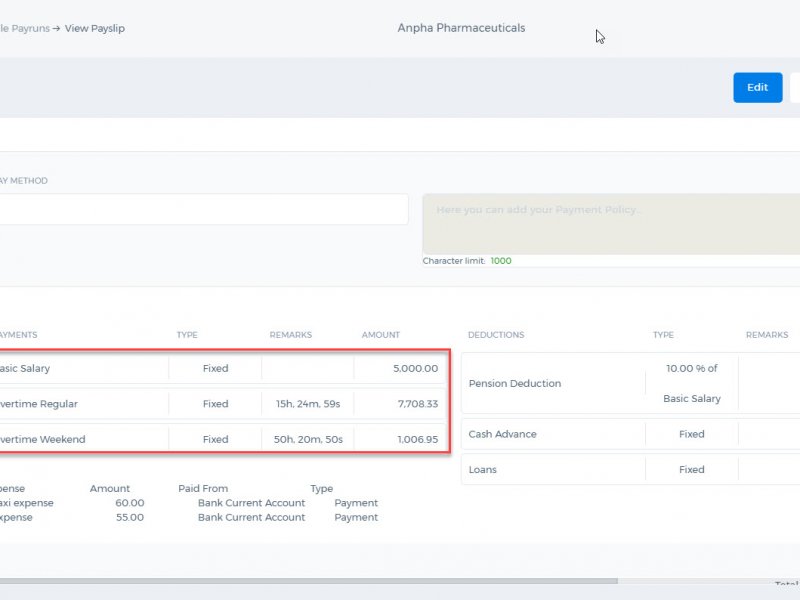Image resolution: width=800 pixels, height=600 pixels.
Task: Click the Taxi expense amount 60.00
Action: tap(130, 503)
